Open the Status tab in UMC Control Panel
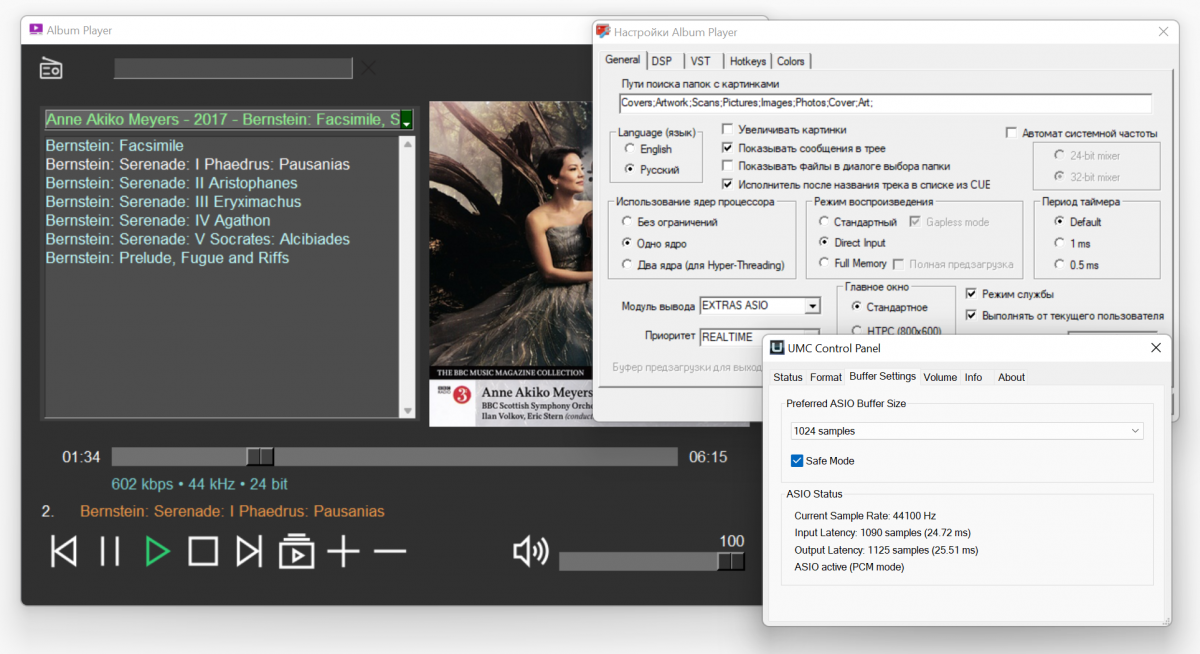Viewport: 1200px width, 654px height. [788, 377]
